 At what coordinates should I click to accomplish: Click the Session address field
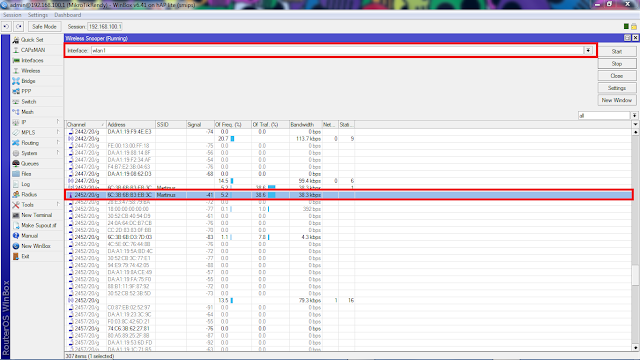pos(105,27)
